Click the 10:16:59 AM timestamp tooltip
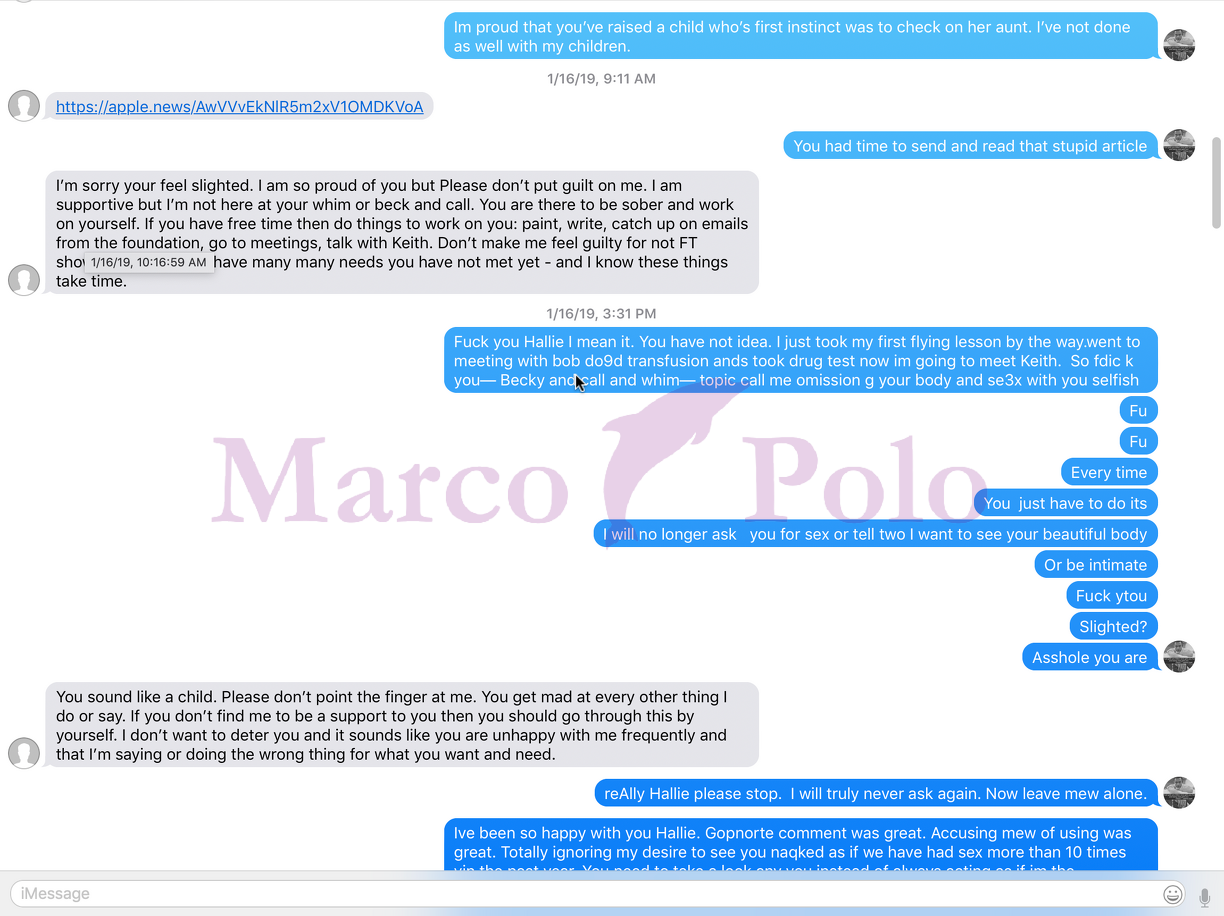Image resolution: width=1224 pixels, height=916 pixels. pyautogui.click(x=149, y=262)
